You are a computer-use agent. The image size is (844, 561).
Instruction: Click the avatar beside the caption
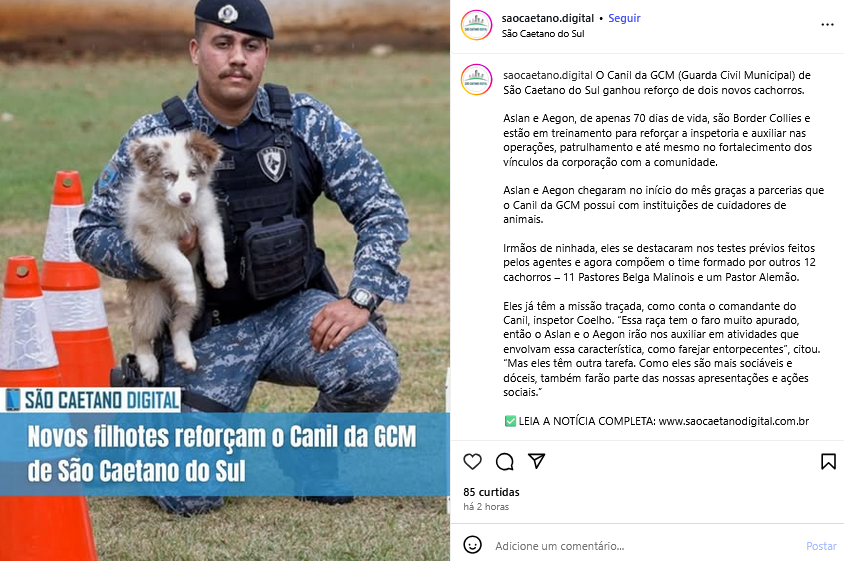476,80
